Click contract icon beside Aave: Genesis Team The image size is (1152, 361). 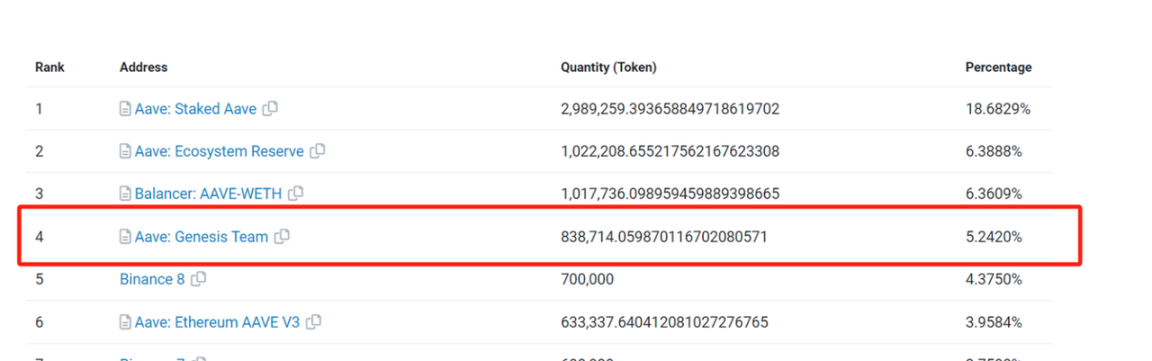click(x=126, y=237)
